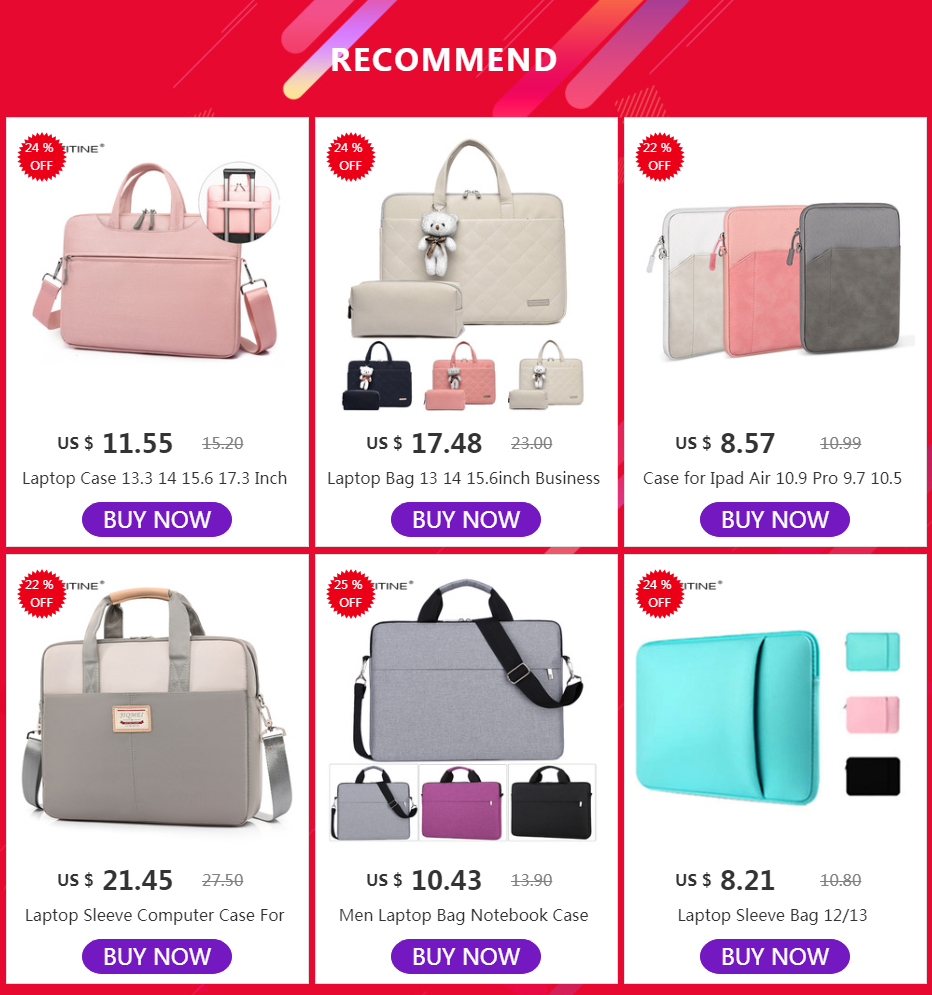Screen dimensions: 932x995
Task: Select the black sleeve color variant thumbnail
Action: (x=873, y=776)
